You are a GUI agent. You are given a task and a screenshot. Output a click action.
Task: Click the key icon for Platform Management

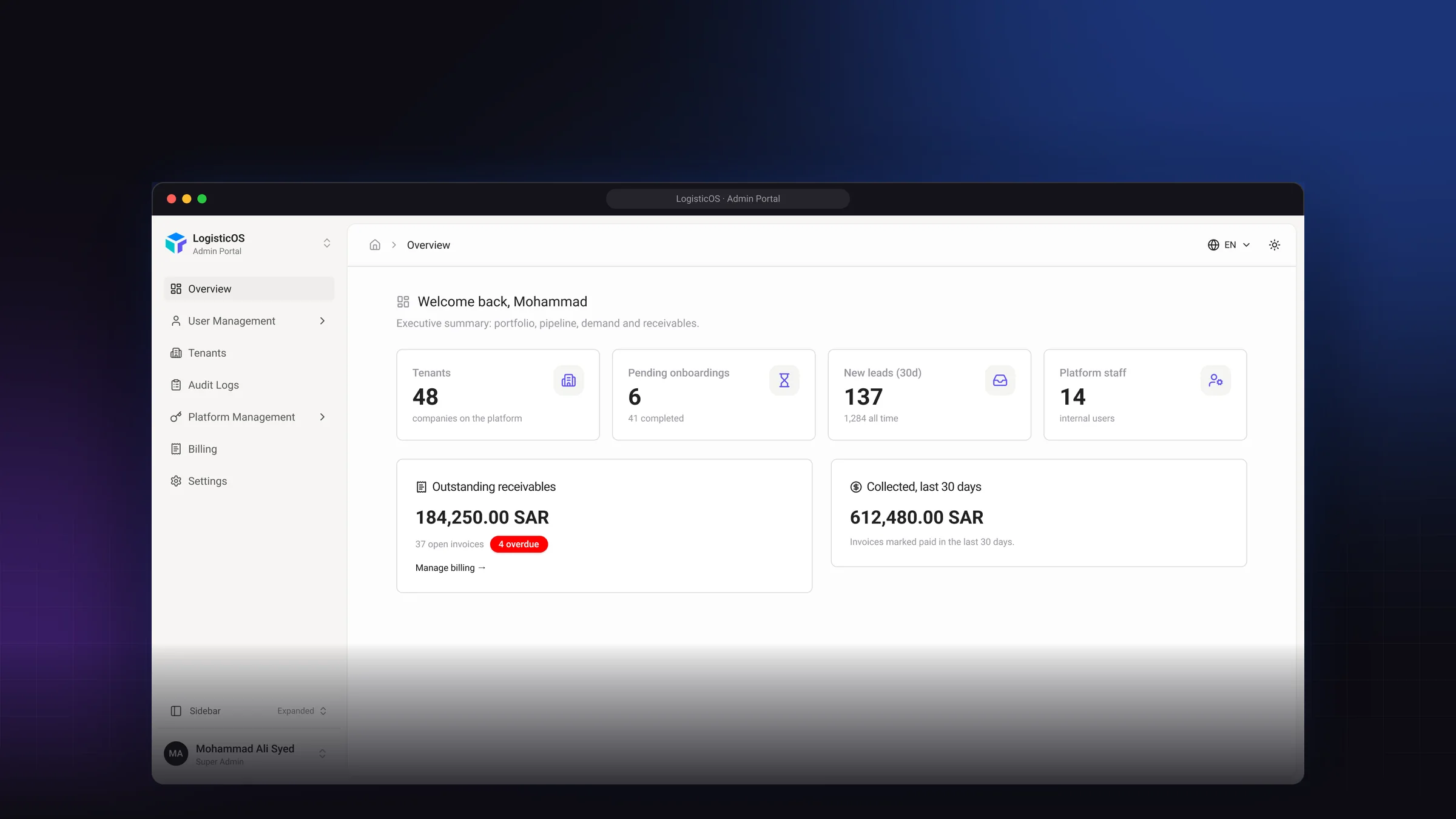(176, 417)
